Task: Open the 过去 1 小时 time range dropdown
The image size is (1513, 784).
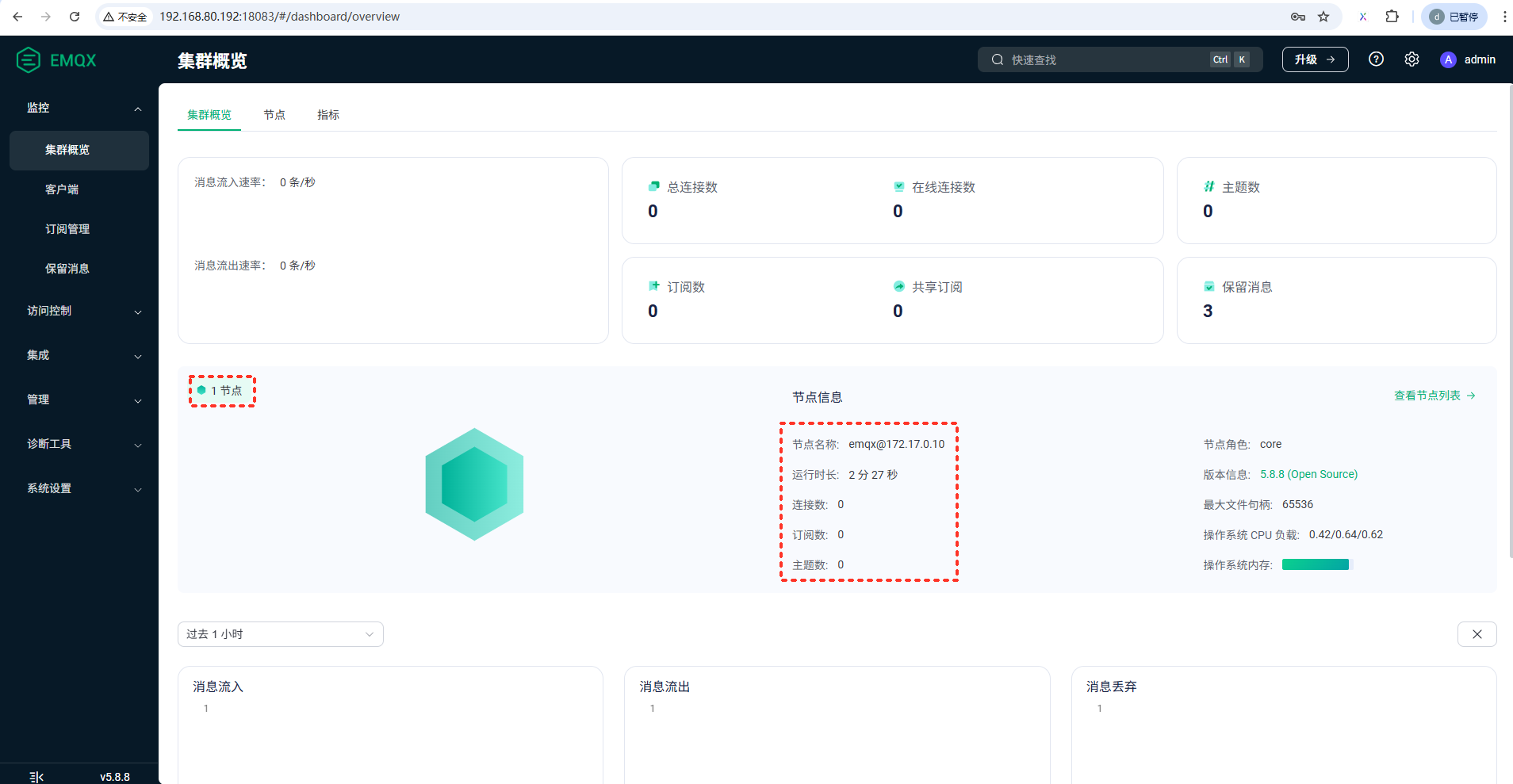Action: 280,634
